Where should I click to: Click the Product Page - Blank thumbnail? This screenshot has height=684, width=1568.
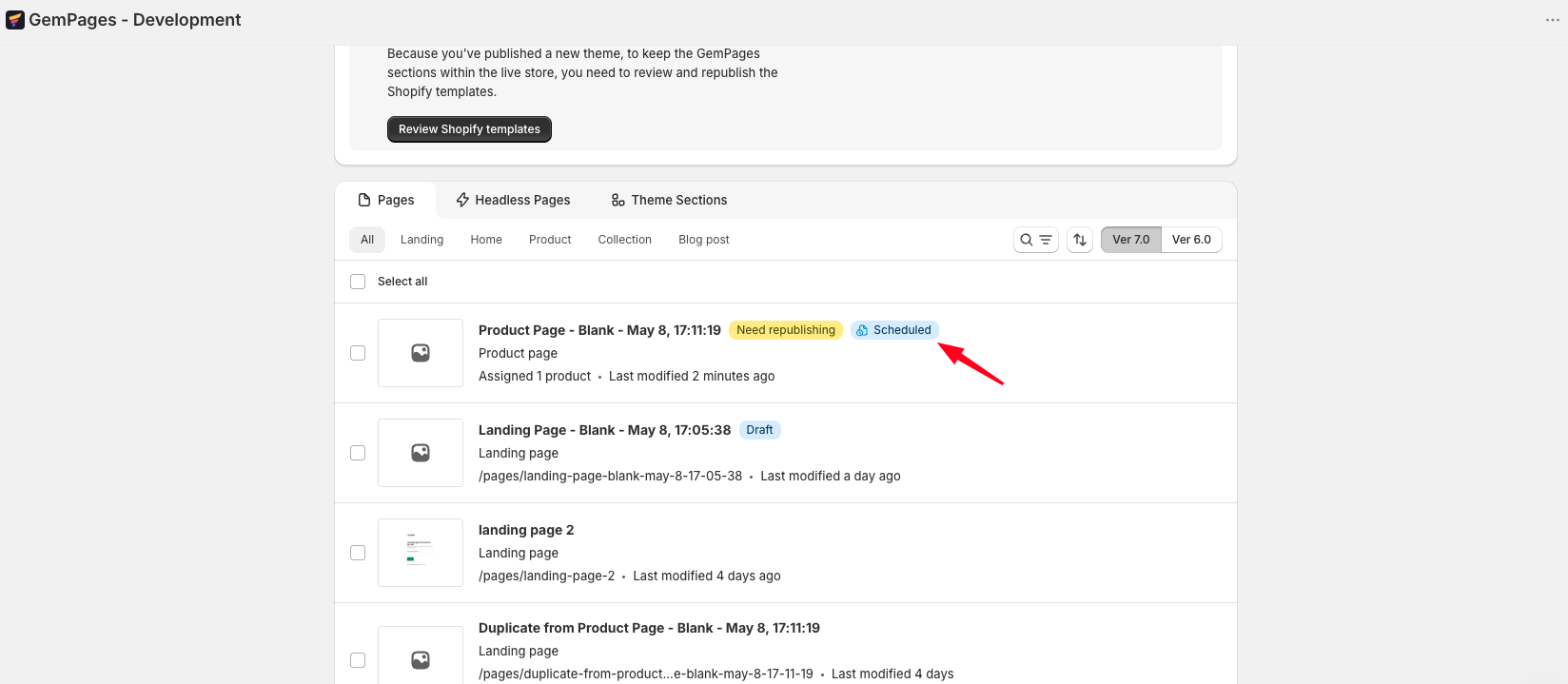coord(421,353)
